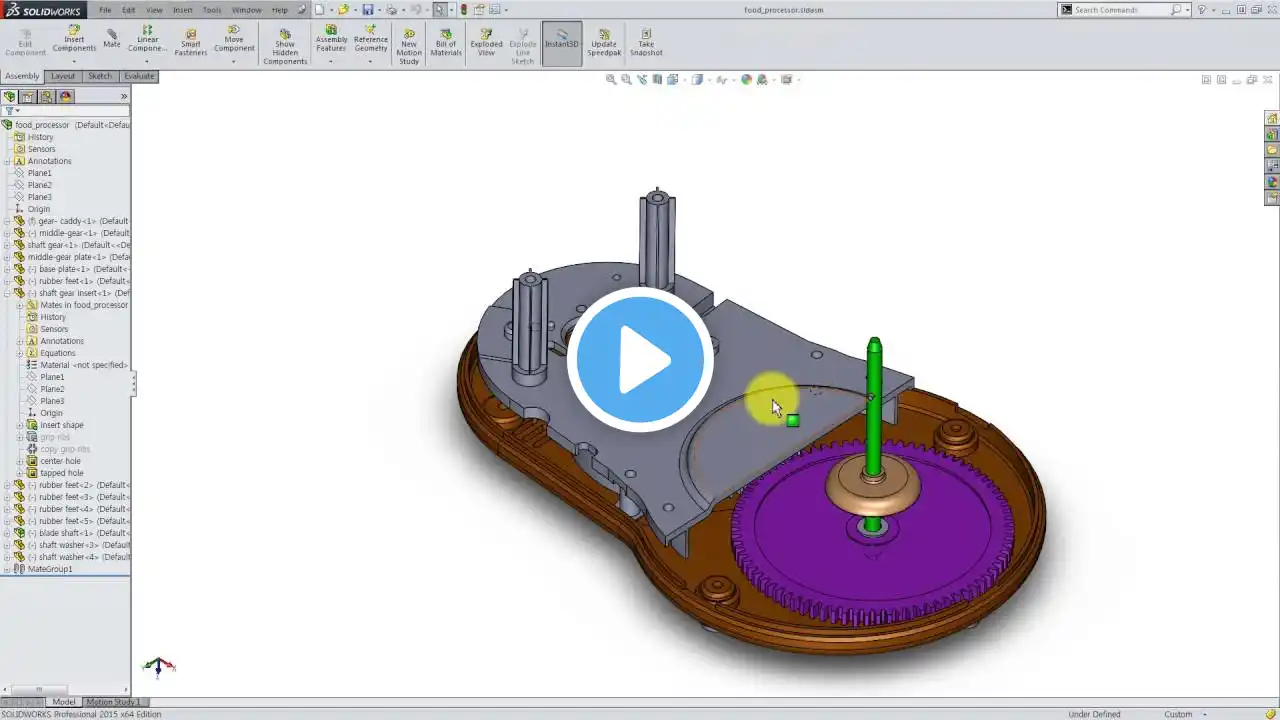The width and height of the screenshot is (1280, 720).
Task: Expand the feature manager panel chevron
Action: tap(124, 97)
